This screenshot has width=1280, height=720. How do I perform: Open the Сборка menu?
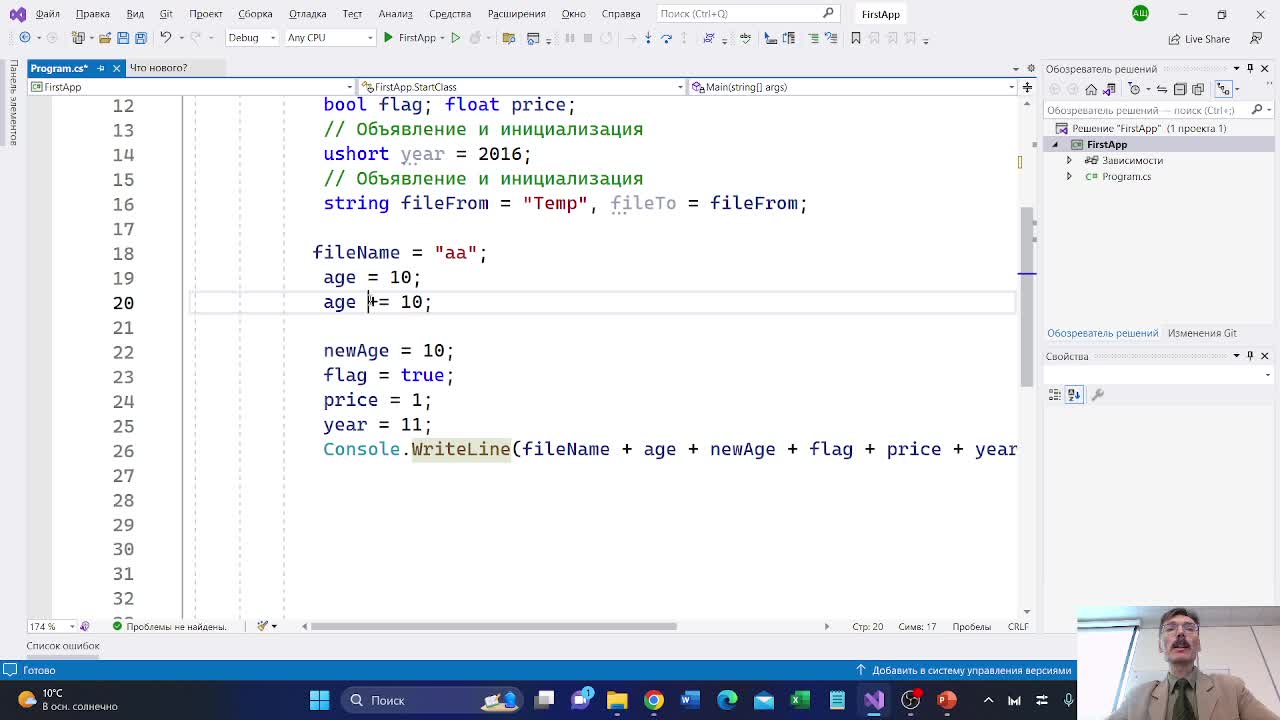coord(255,14)
